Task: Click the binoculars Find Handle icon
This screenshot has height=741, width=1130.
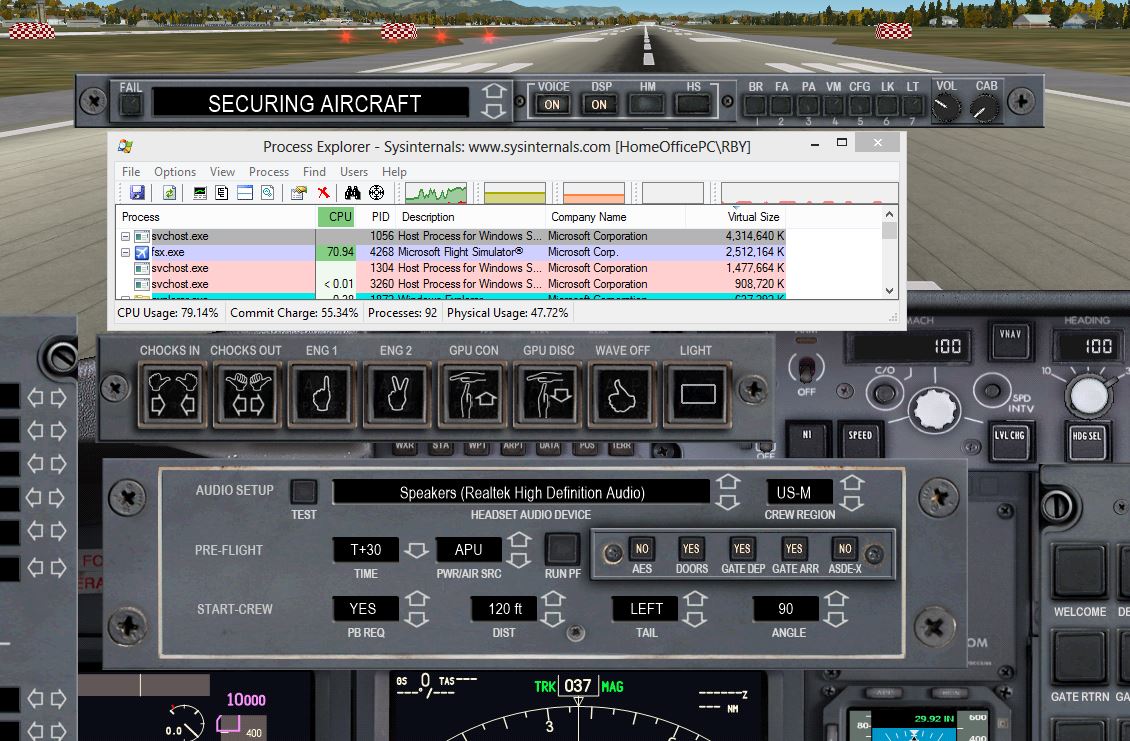Action: tap(352, 192)
